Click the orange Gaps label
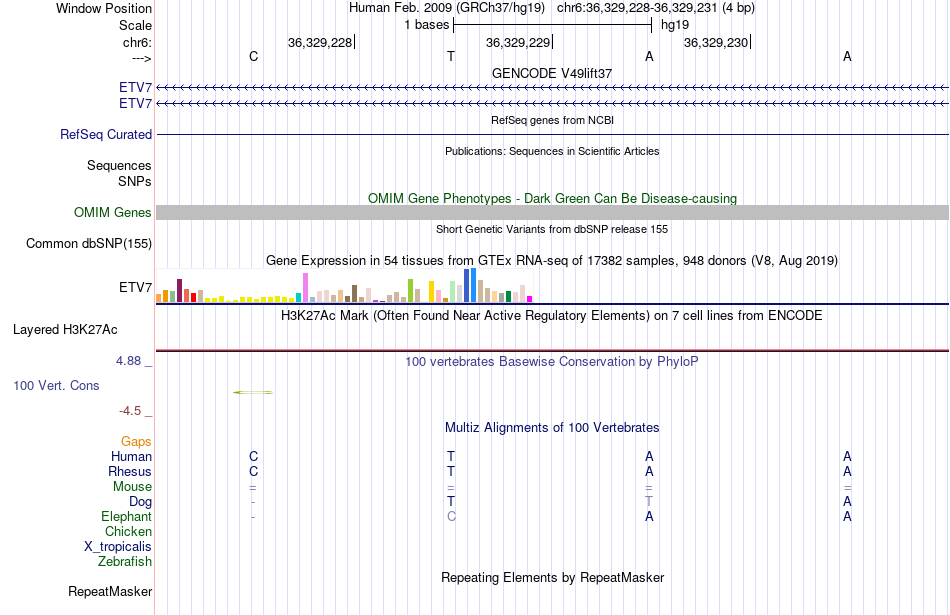Image resolution: width=950 pixels, height=615 pixels. [136, 442]
